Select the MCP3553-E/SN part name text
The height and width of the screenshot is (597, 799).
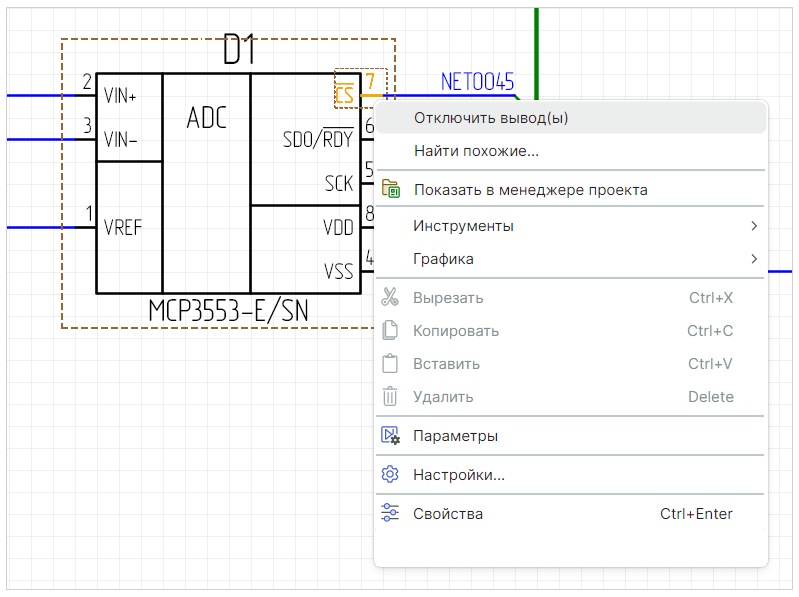click(x=228, y=310)
